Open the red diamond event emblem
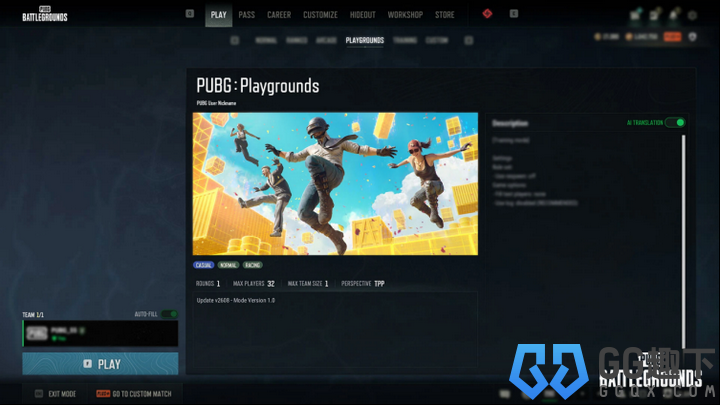Viewport: 720px width, 405px height. point(487,14)
